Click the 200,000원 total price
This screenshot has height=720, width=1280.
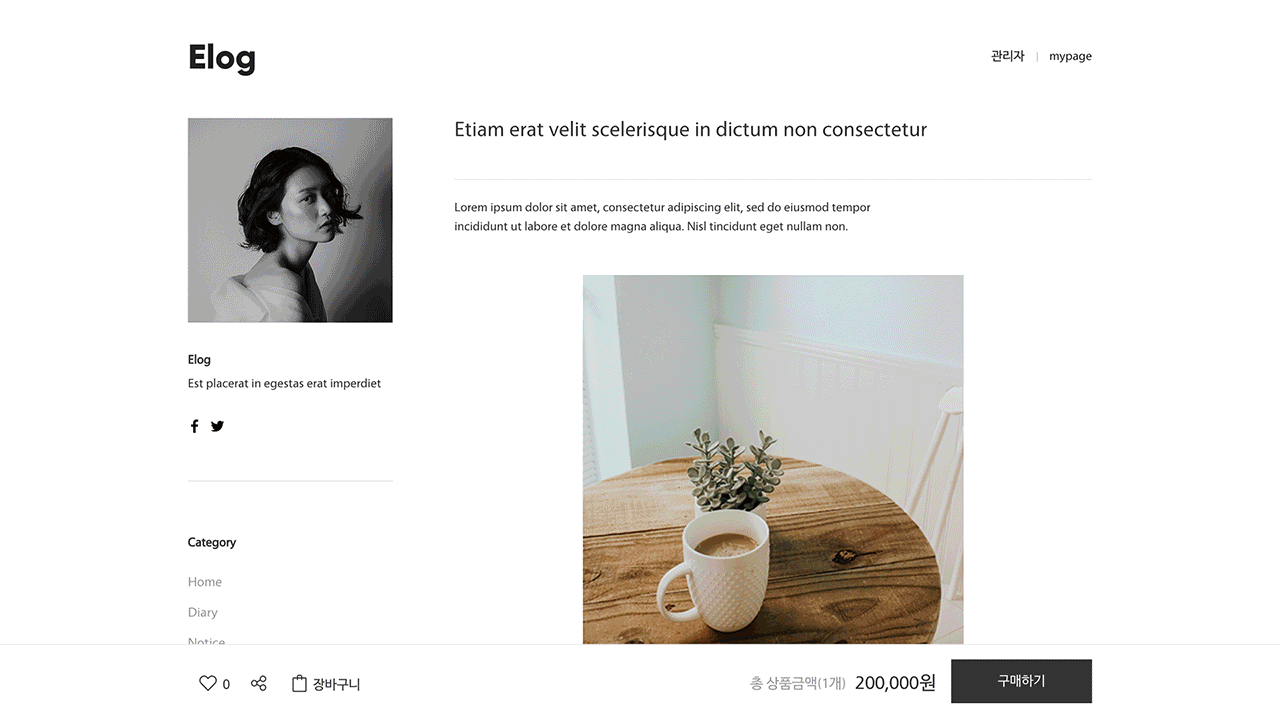tap(895, 683)
